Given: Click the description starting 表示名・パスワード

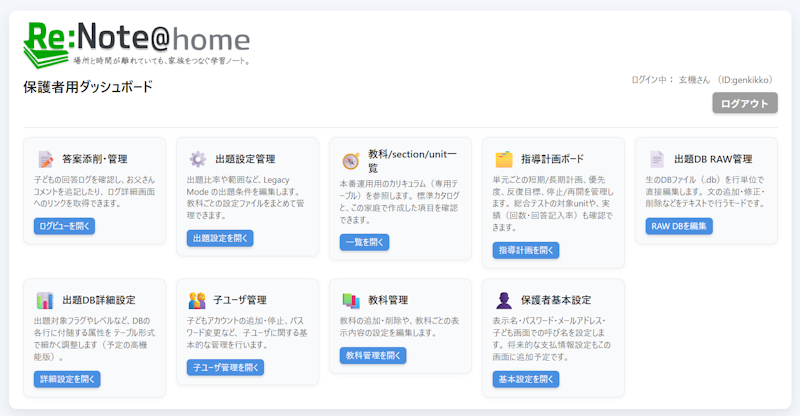Looking at the screenshot, I should tap(552, 339).
